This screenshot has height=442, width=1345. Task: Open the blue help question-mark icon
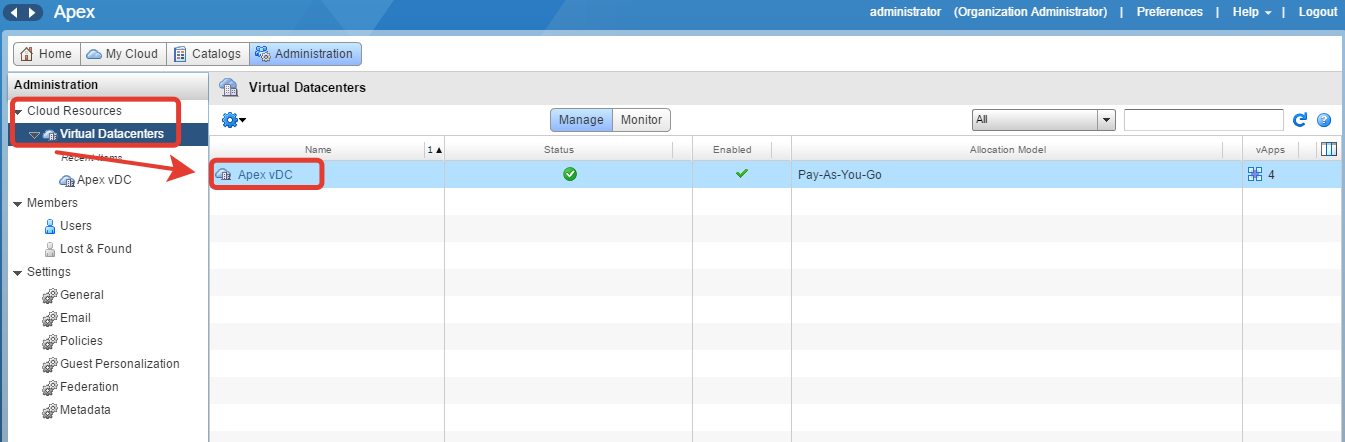click(x=1324, y=120)
